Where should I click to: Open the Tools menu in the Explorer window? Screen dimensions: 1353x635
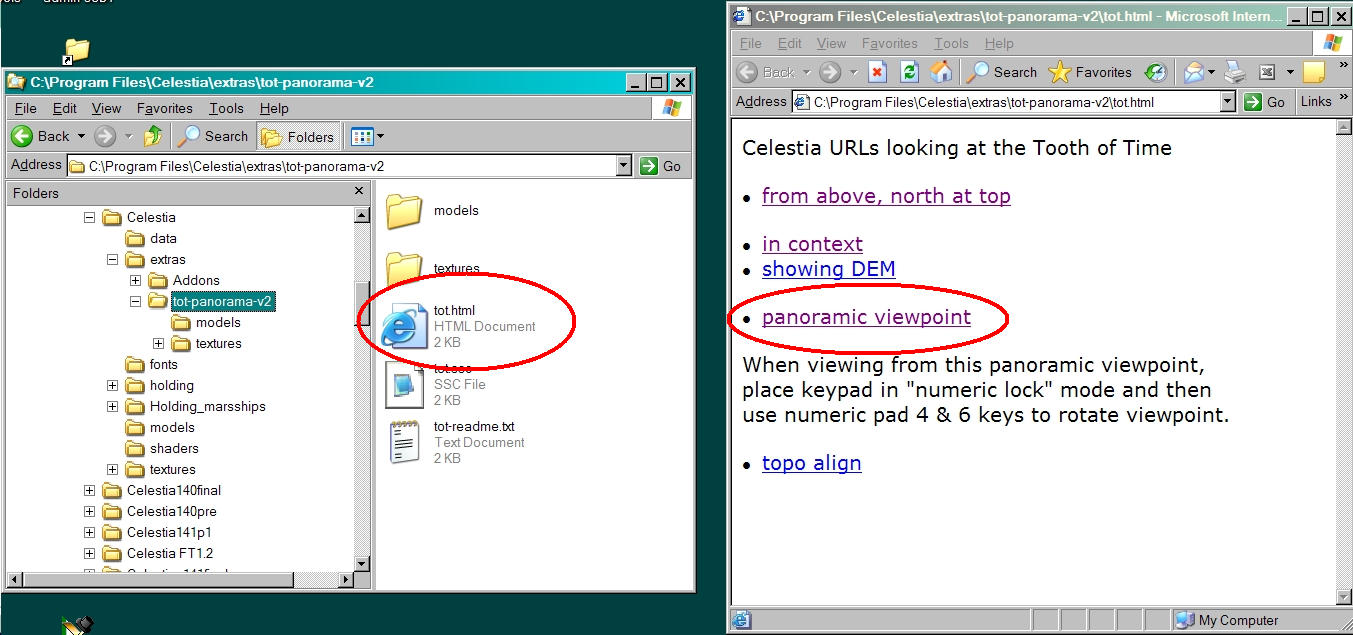coord(226,108)
